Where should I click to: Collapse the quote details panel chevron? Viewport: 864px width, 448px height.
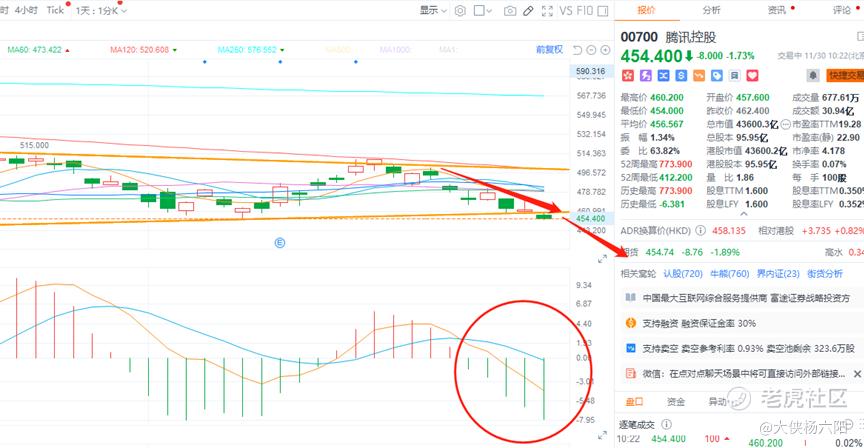pos(743,213)
